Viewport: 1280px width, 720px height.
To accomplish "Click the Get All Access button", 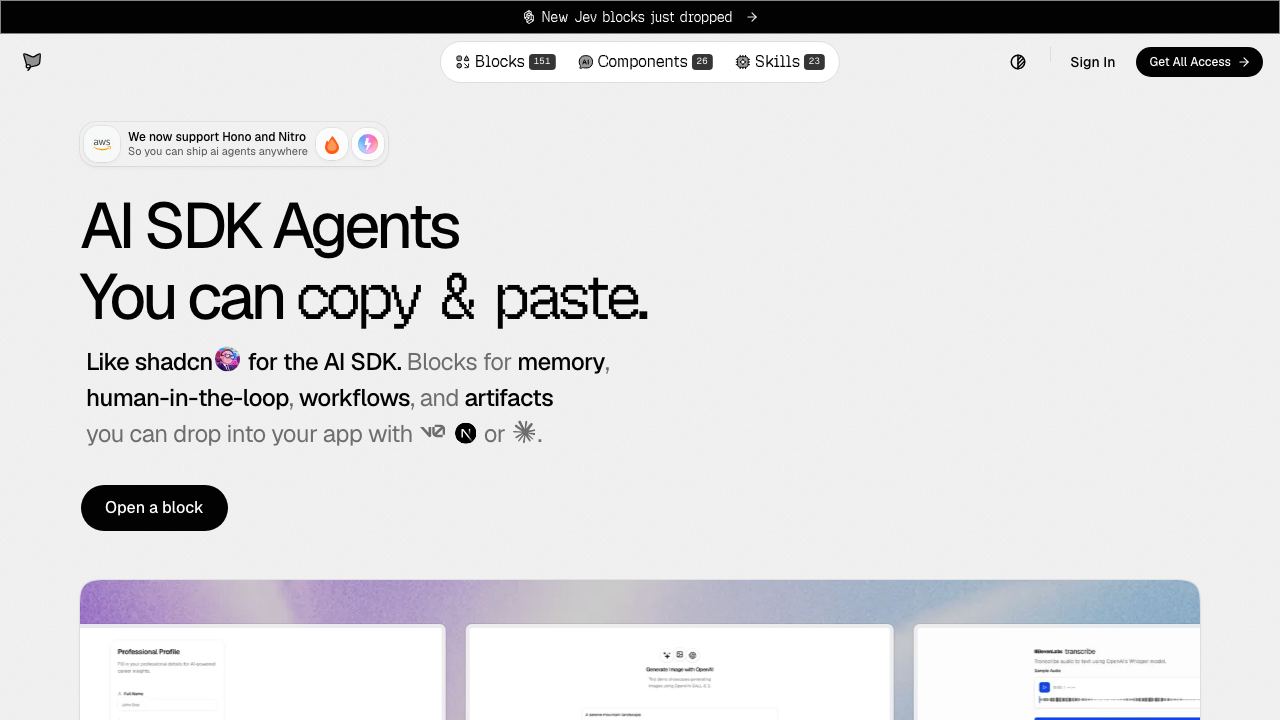I will coord(1199,62).
